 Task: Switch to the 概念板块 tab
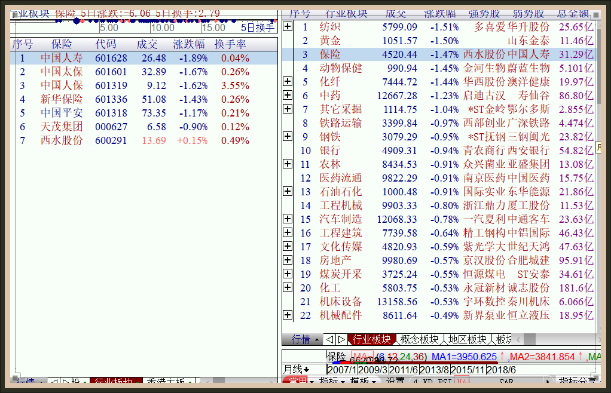[x=419, y=339]
